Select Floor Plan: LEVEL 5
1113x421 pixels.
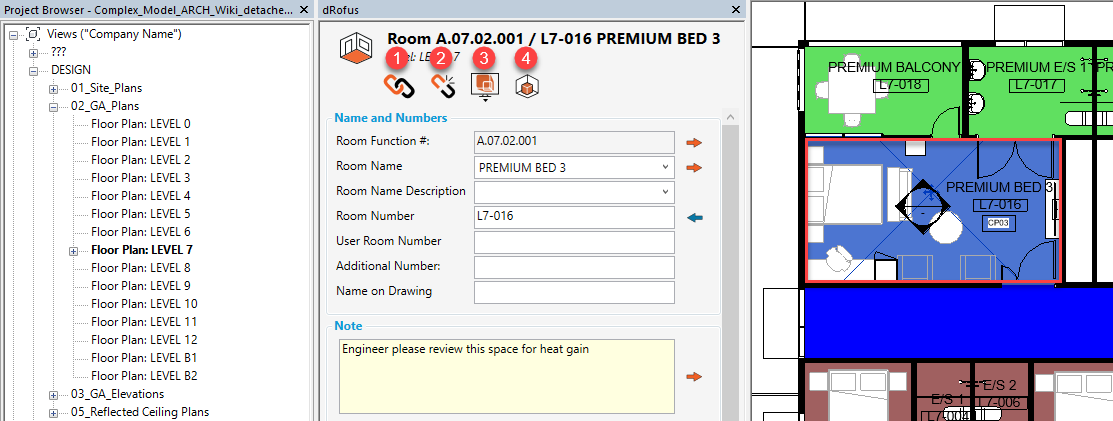coord(141,214)
